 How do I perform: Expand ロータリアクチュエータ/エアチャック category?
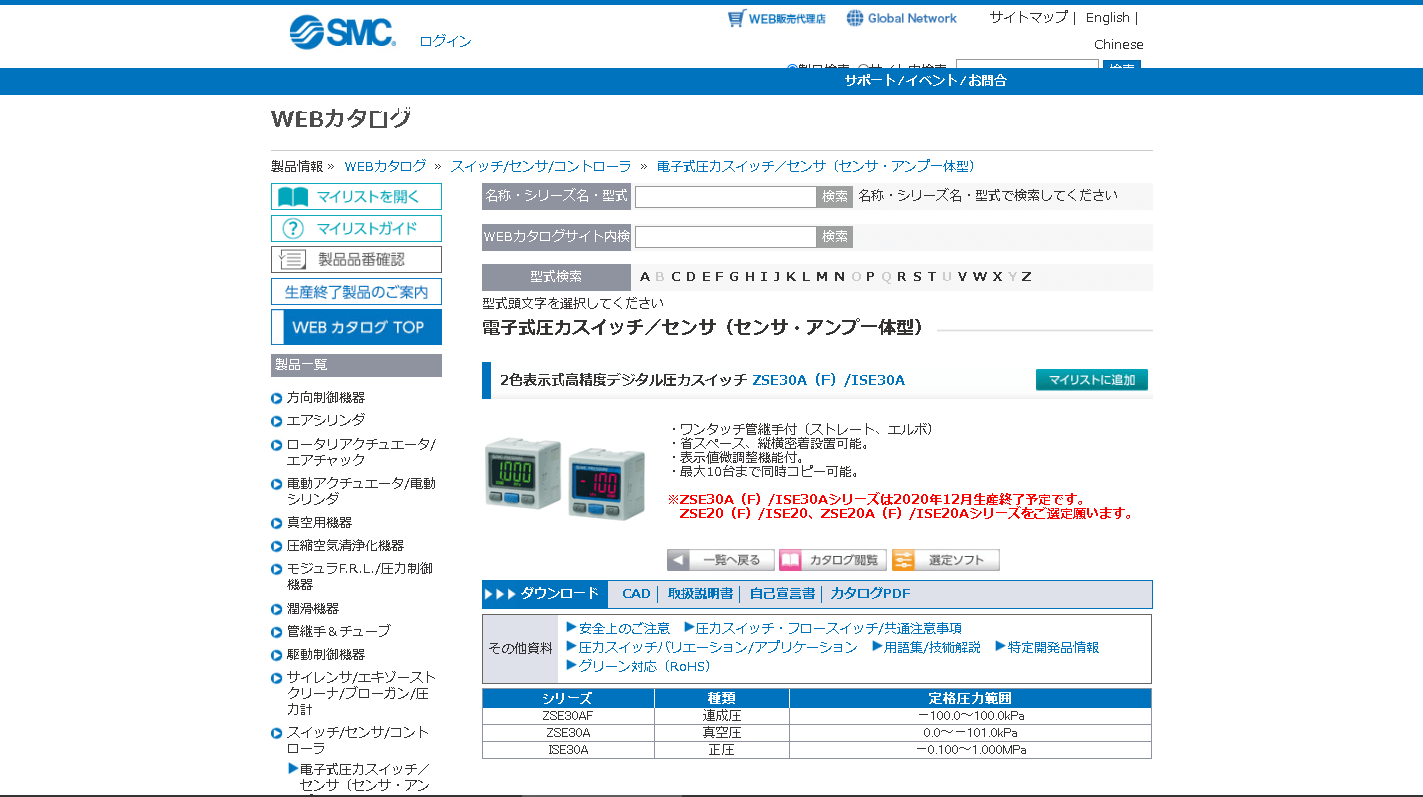tap(361, 452)
